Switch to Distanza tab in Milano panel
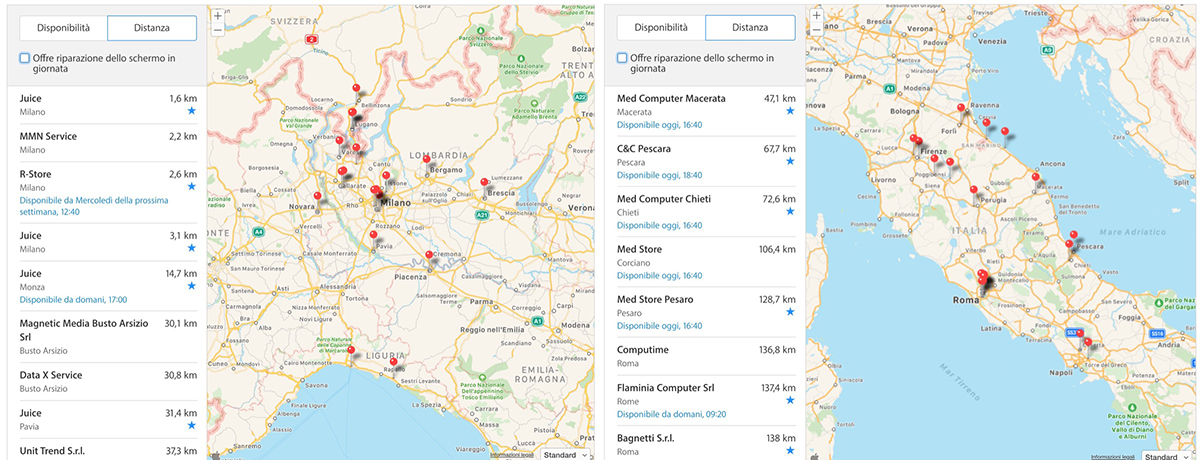The width and height of the screenshot is (1200, 460). [x=152, y=28]
